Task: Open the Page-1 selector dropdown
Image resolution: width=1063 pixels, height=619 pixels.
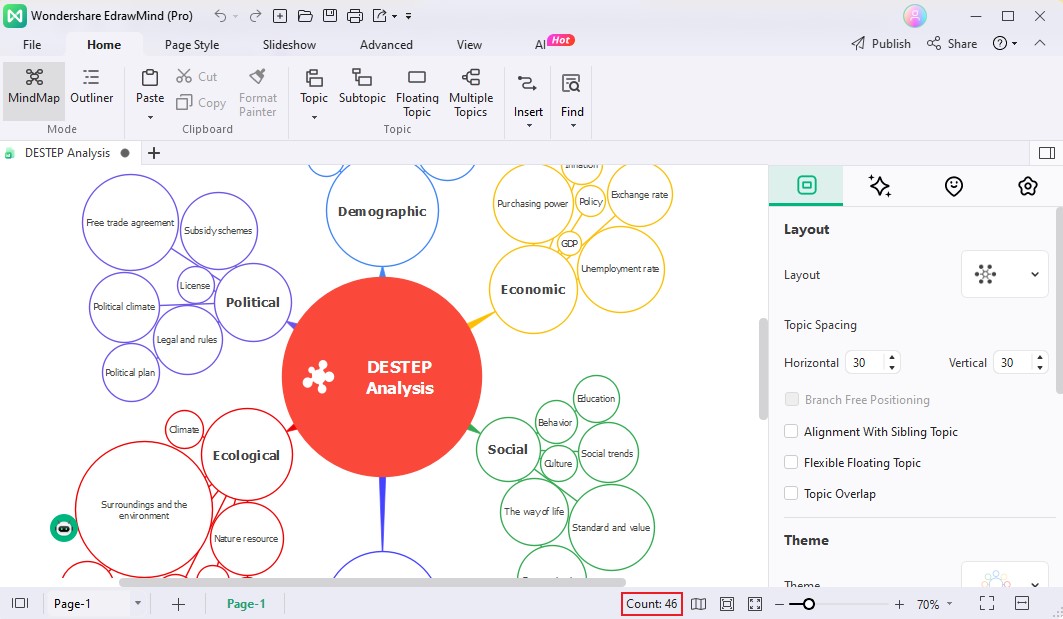Action: pos(138,603)
